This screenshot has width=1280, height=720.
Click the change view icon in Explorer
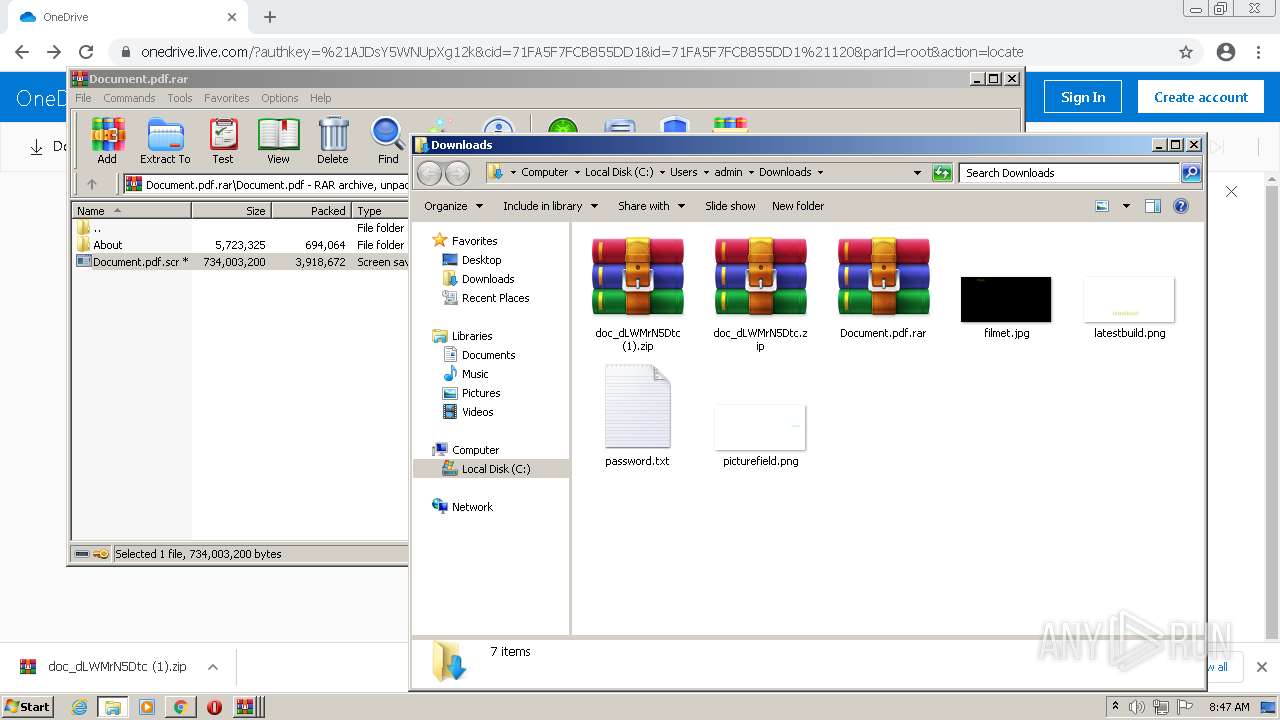pyautogui.click(x=1102, y=206)
